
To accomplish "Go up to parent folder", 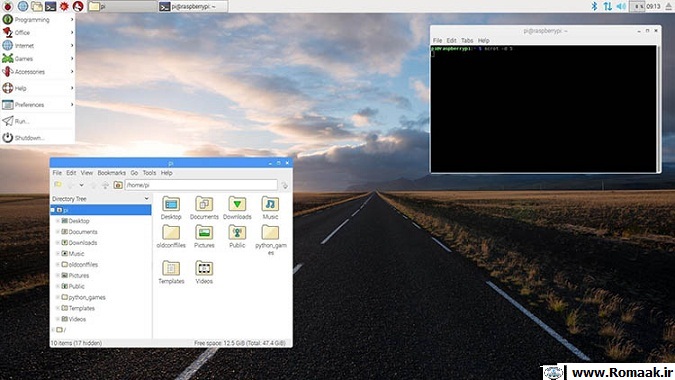I will (x=105, y=185).
